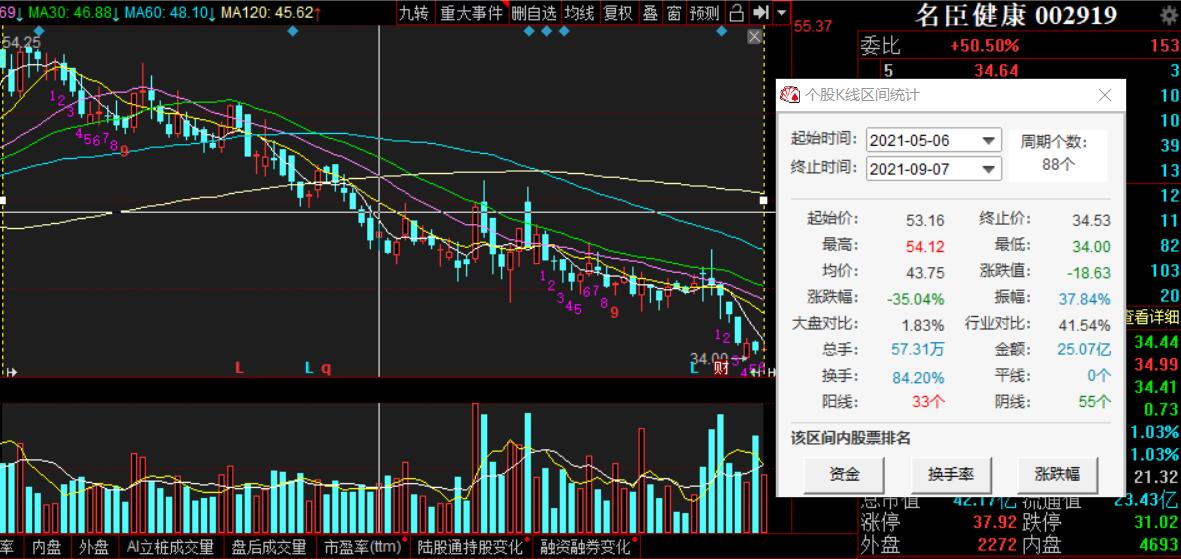Screen dimensions: 1181x559
Task: Click the 换手率 ranking button
Action: click(951, 474)
